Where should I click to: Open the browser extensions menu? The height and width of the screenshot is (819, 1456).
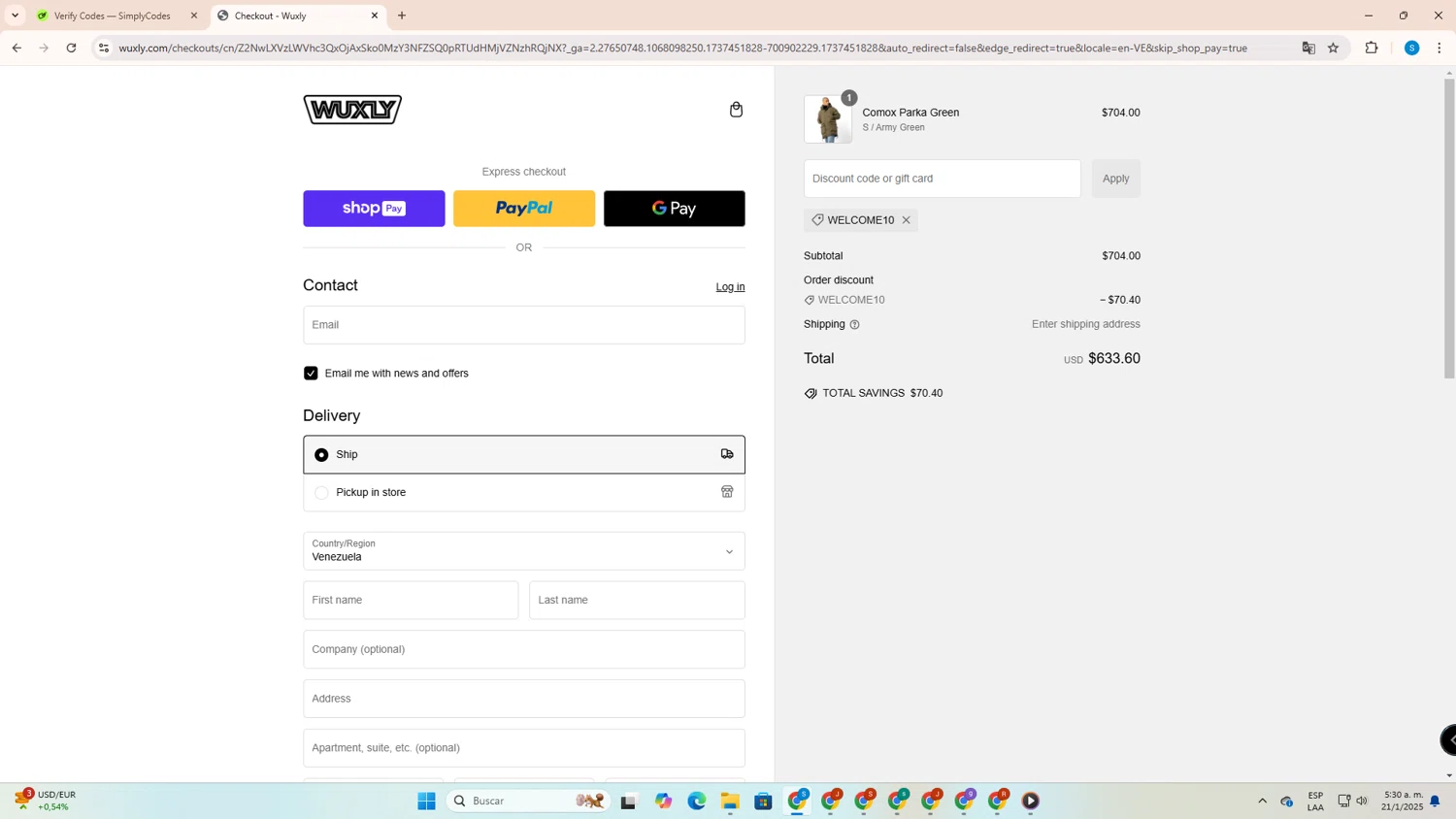tap(1372, 48)
